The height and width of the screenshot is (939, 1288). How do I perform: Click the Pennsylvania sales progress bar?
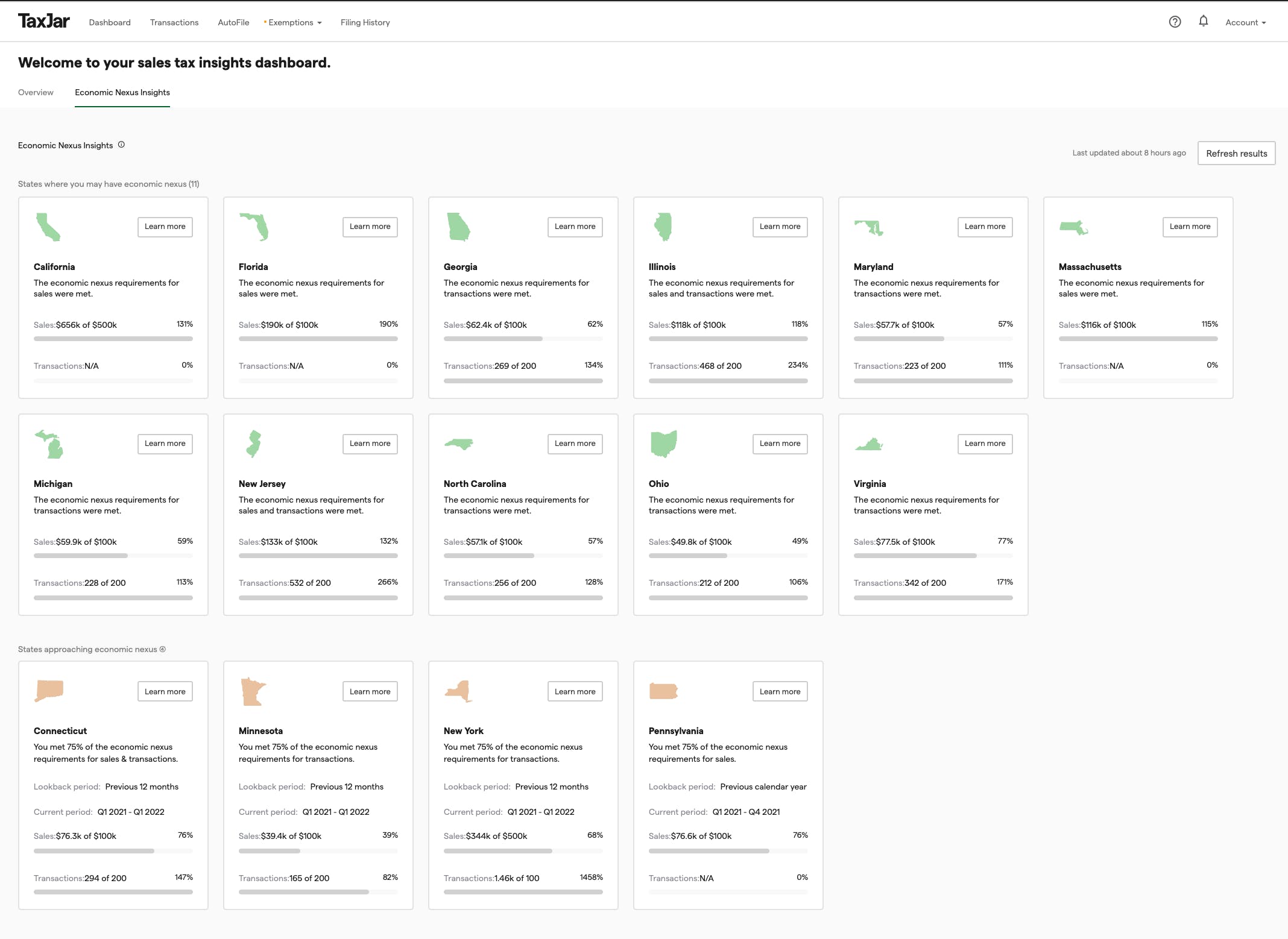[728, 851]
